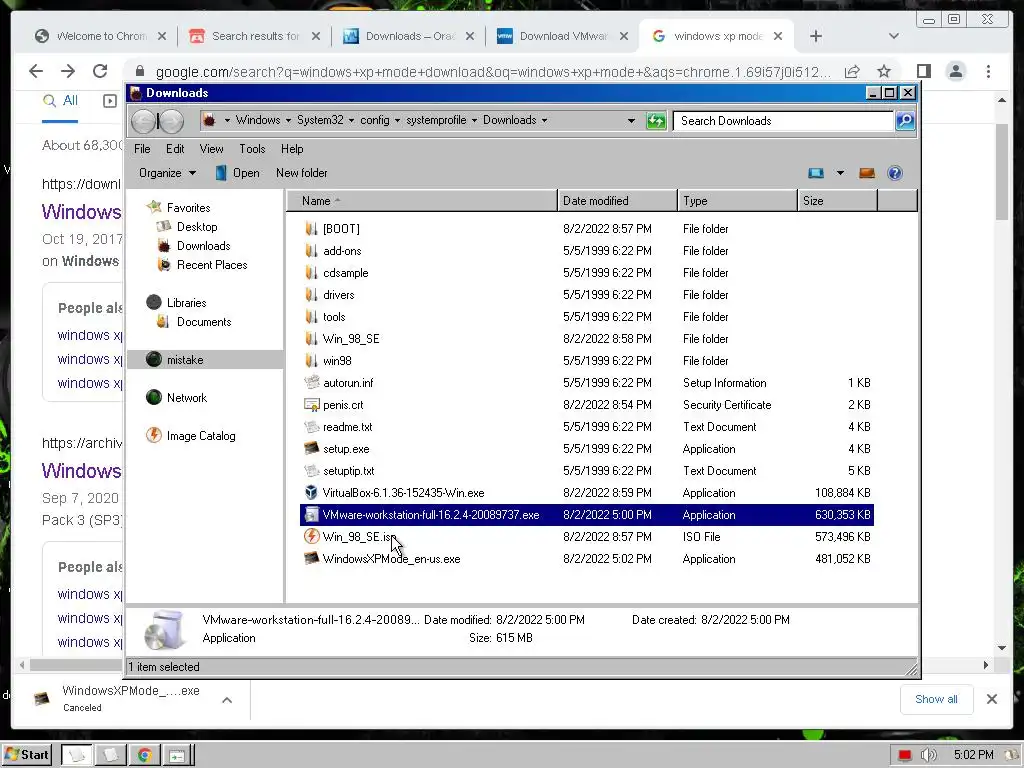The width and height of the screenshot is (1024, 768).
Task: Select the Win_98_SE folder name
Action: point(351,339)
